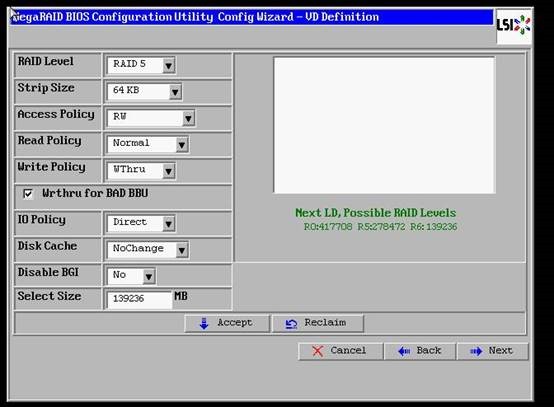Click the Next LD, Possible RAID Levels heading
The height and width of the screenshot is (407, 554).
click(376, 213)
